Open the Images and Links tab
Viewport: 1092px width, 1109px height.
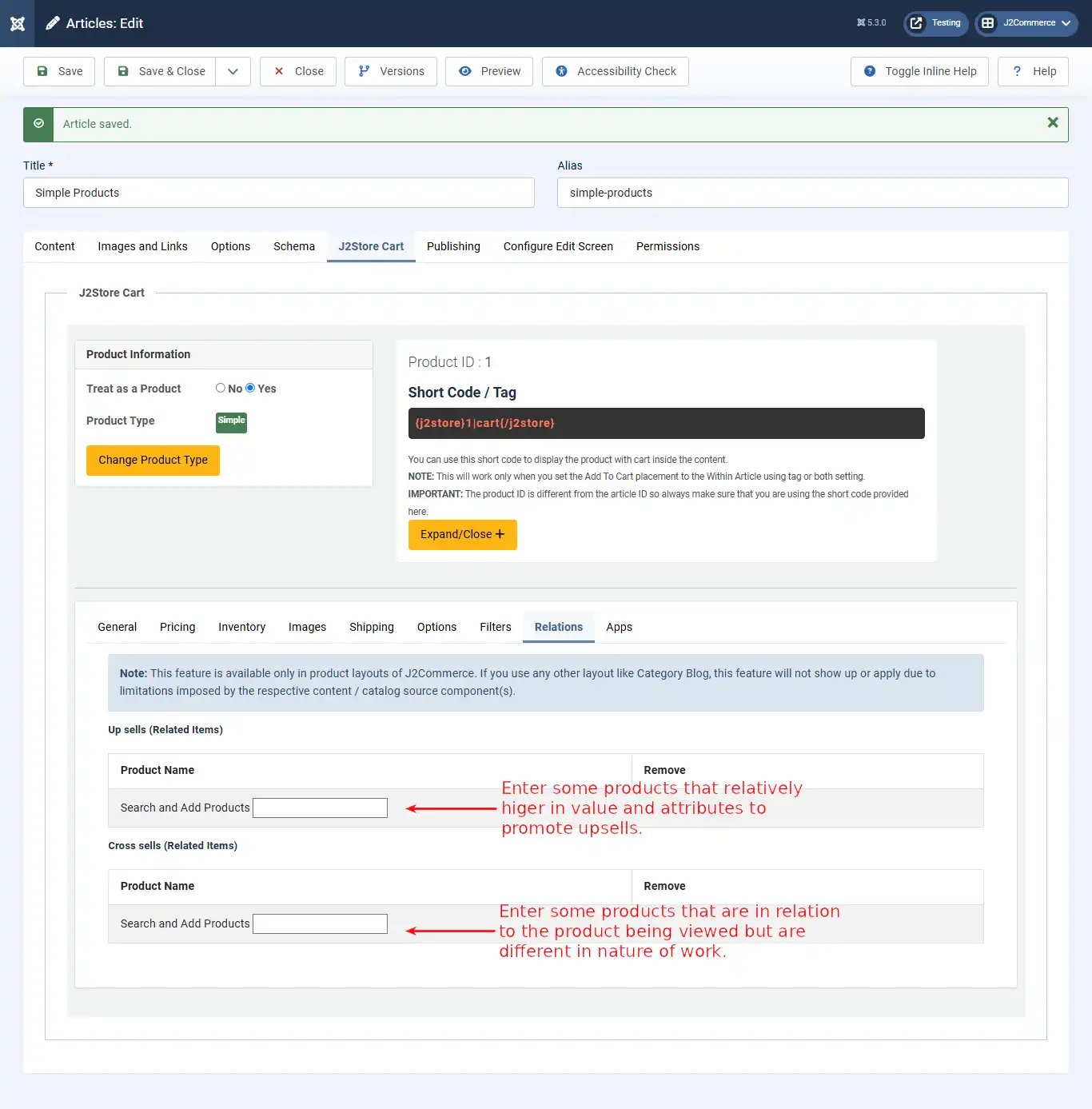(x=143, y=246)
